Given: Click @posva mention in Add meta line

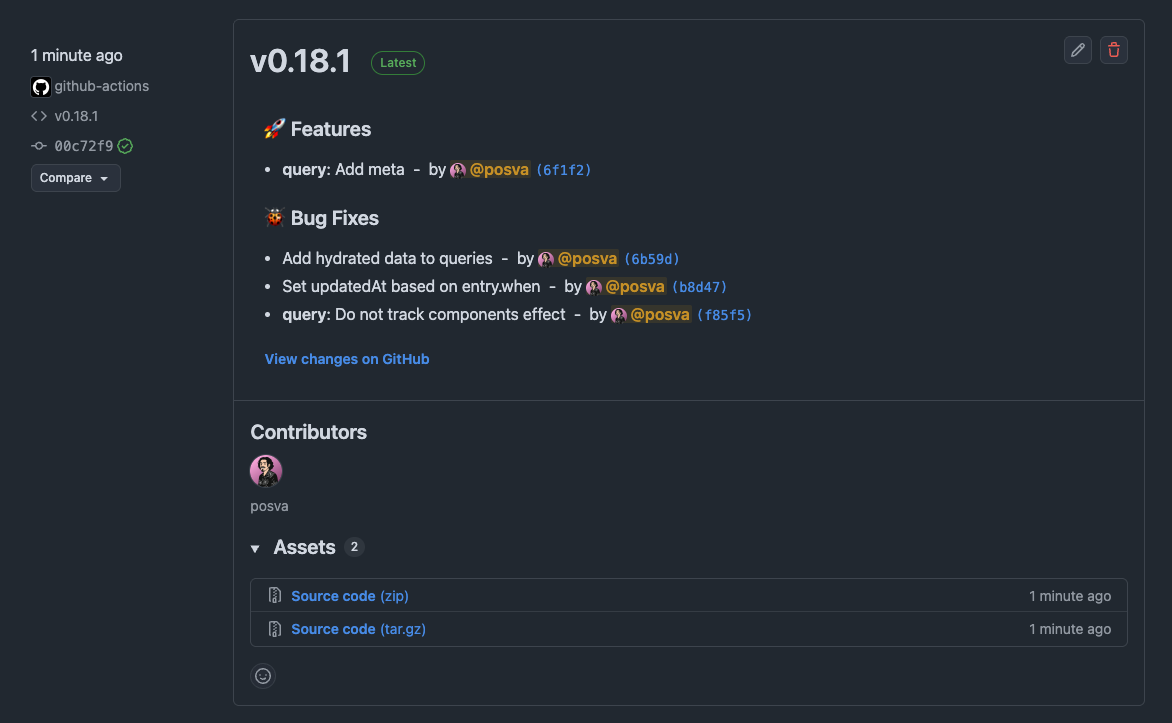Looking at the screenshot, I should (x=499, y=170).
